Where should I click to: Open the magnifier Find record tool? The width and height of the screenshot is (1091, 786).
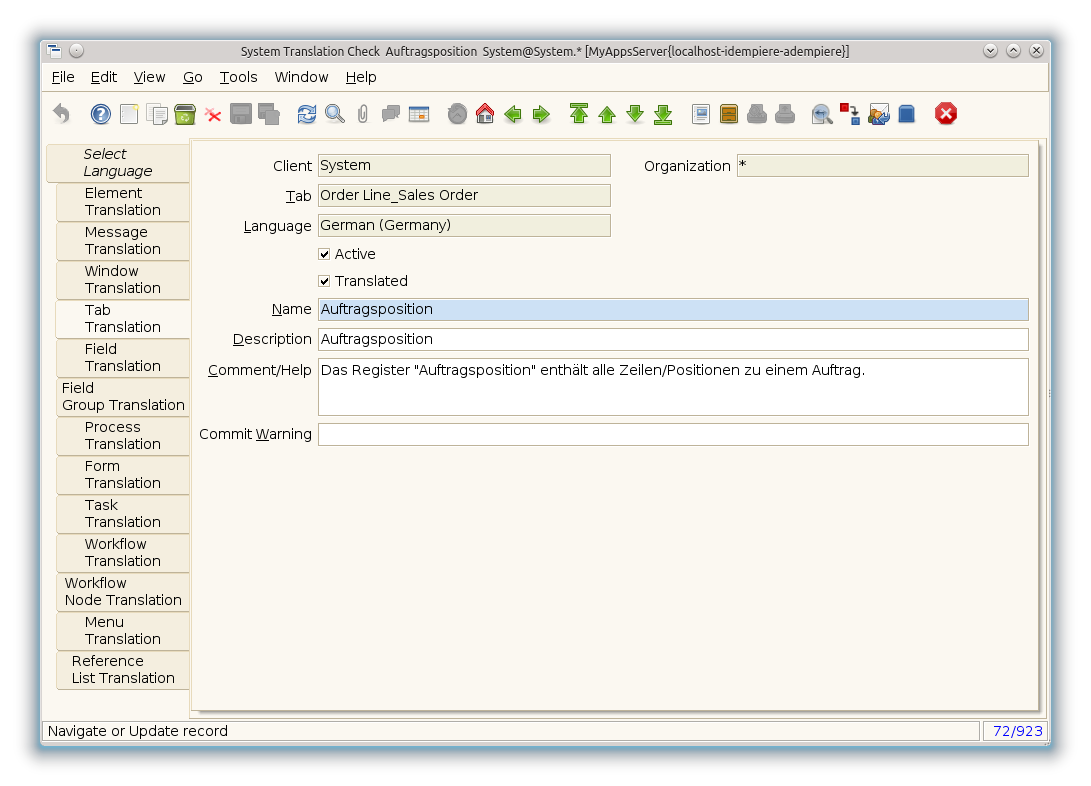click(x=334, y=114)
